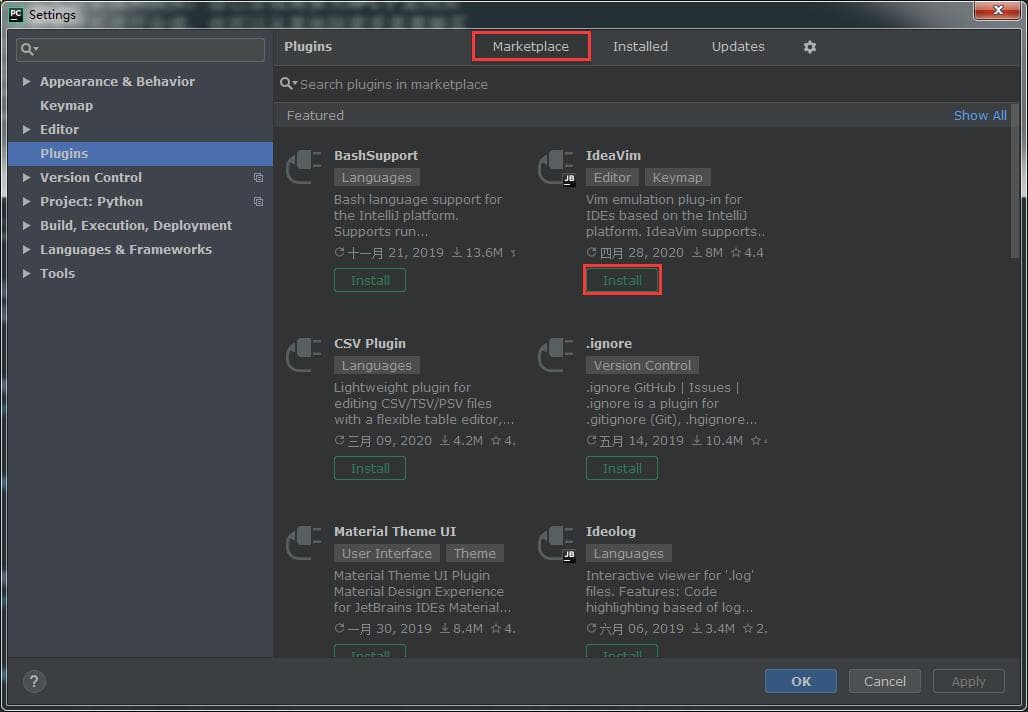This screenshot has width=1028, height=712.
Task: Click the PyCharm icon in title bar
Action: [x=16, y=14]
